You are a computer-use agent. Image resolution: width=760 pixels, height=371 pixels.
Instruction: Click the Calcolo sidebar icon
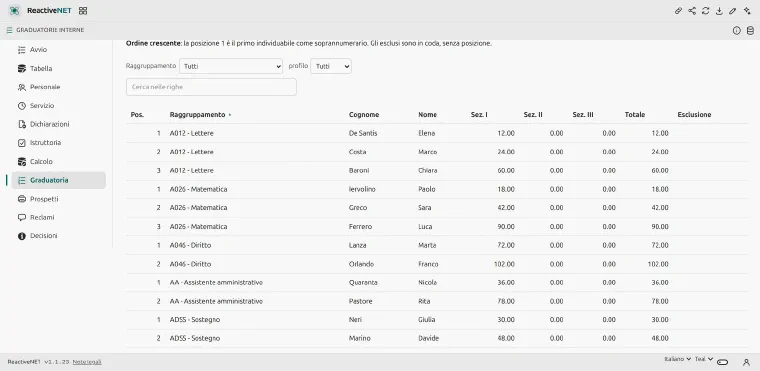click(x=21, y=161)
